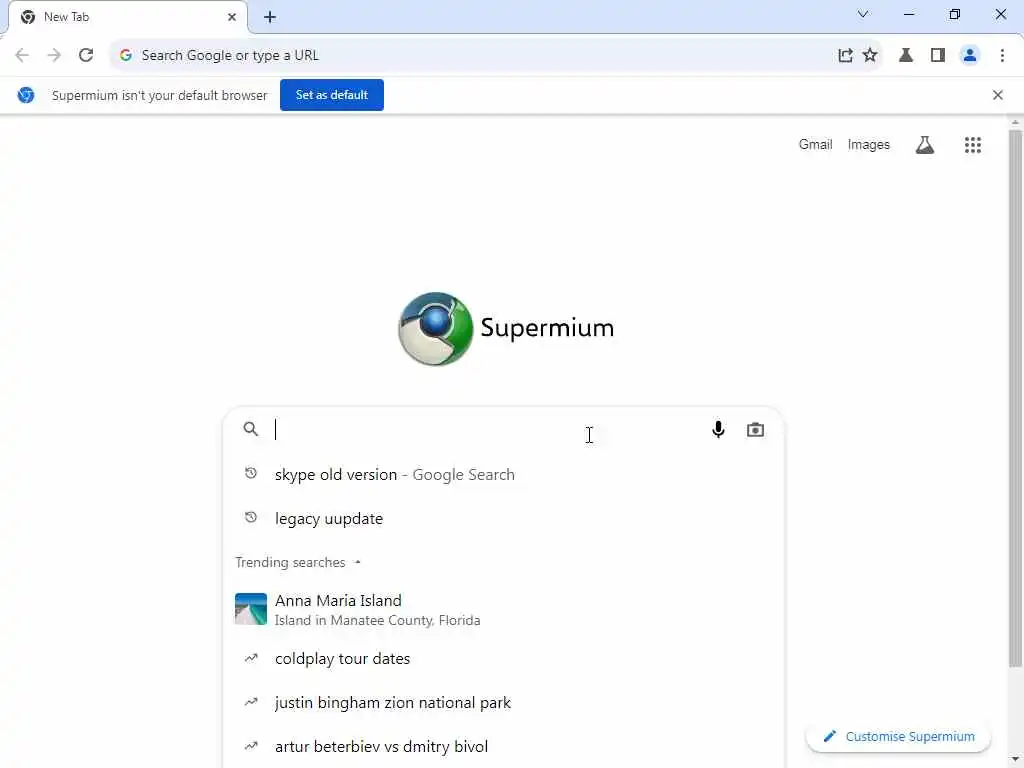Close the New Tab tab

click(231, 17)
